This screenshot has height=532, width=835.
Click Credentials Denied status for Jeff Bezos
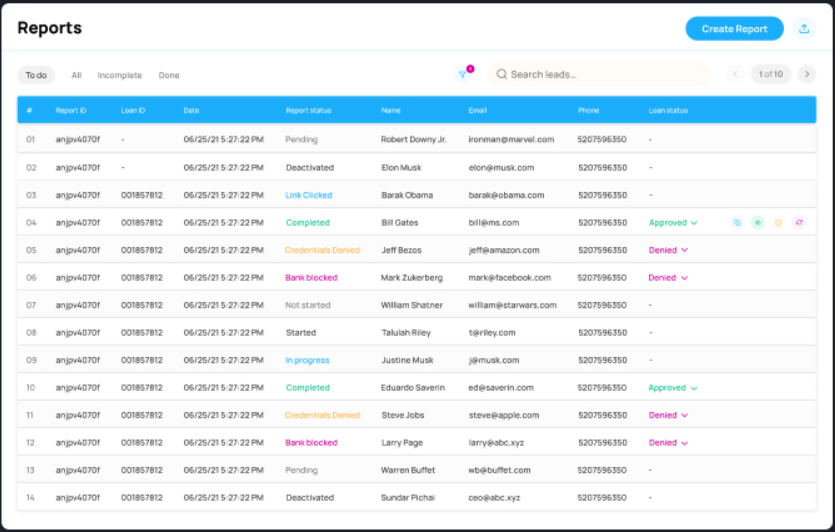322,250
